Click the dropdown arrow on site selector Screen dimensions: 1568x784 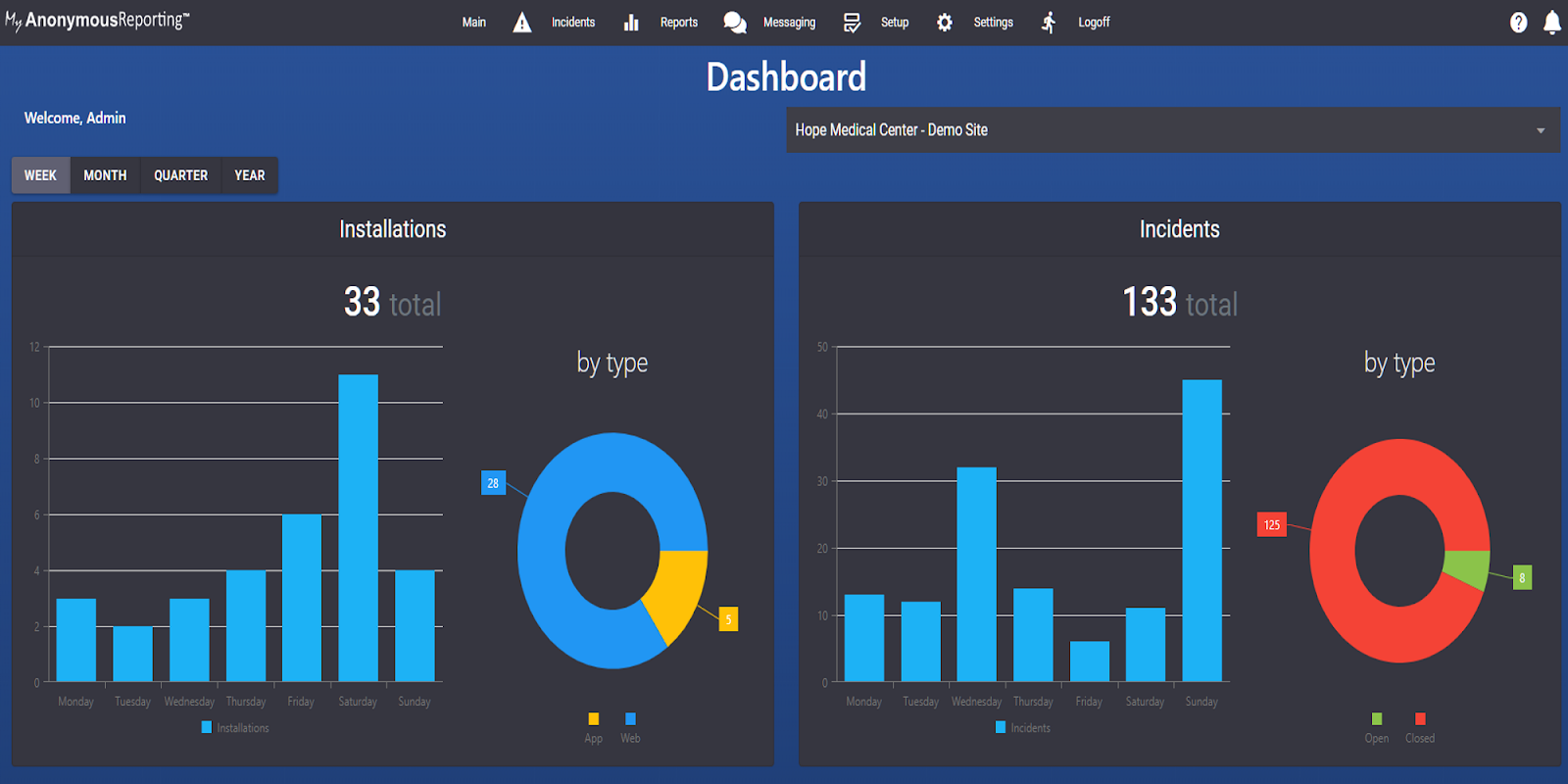(x=1541, y=130)
